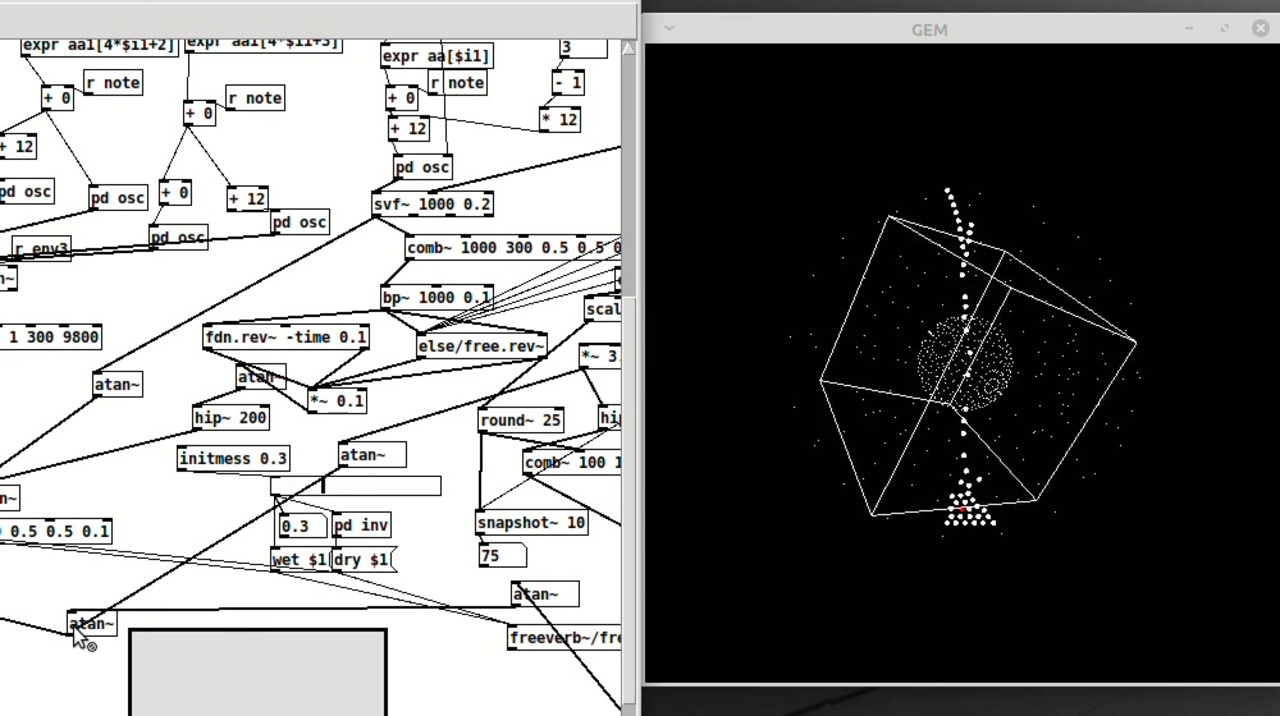
Task: Select the initmess 0.3 object
Action: click(233, 458)
